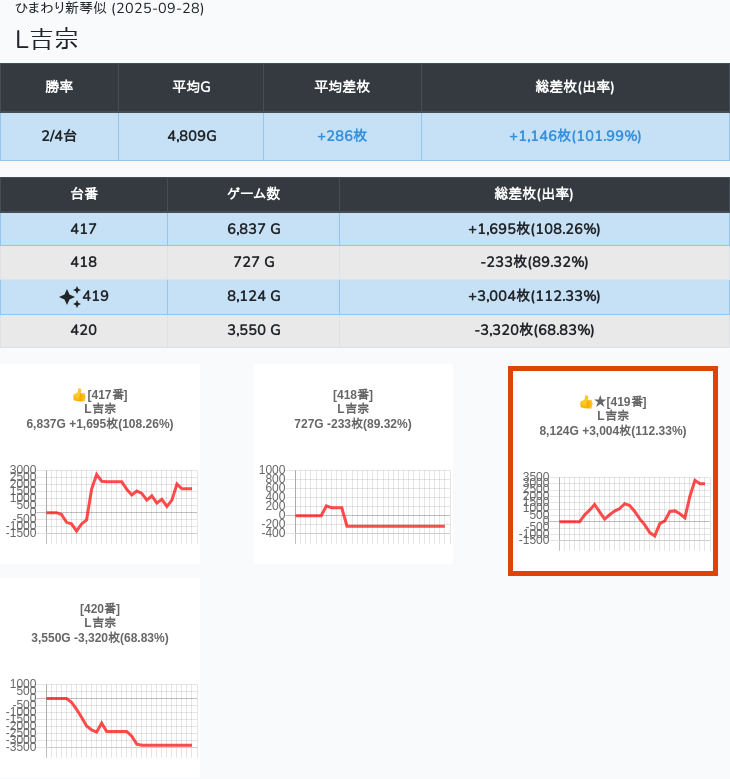Click thumbs-up icon on 417番 chart card
Screen dimensions: 730x779
pos(79,395)
